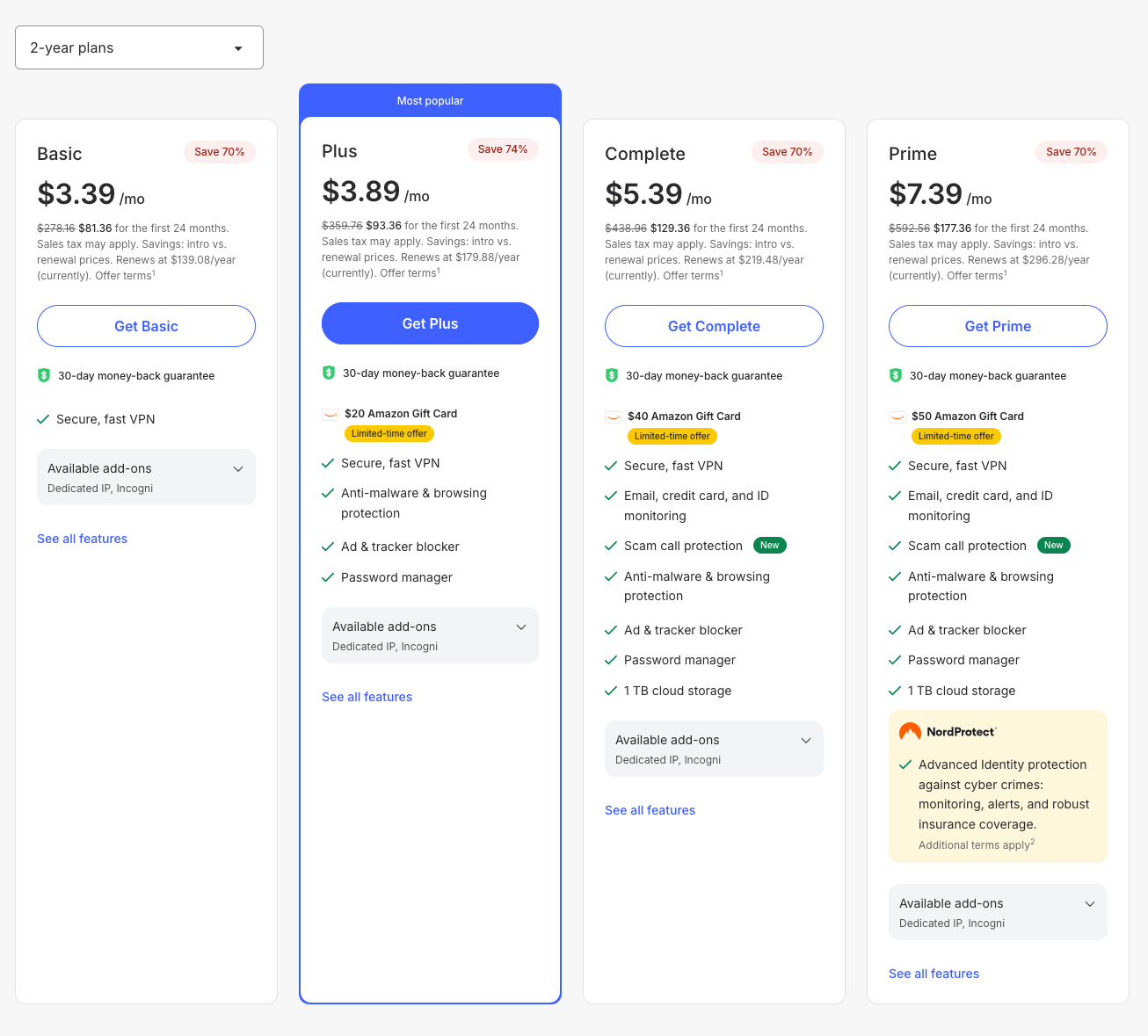
Task: Click the Amazon gift card icon in Prime plan
Action: [x=897, y=417]
